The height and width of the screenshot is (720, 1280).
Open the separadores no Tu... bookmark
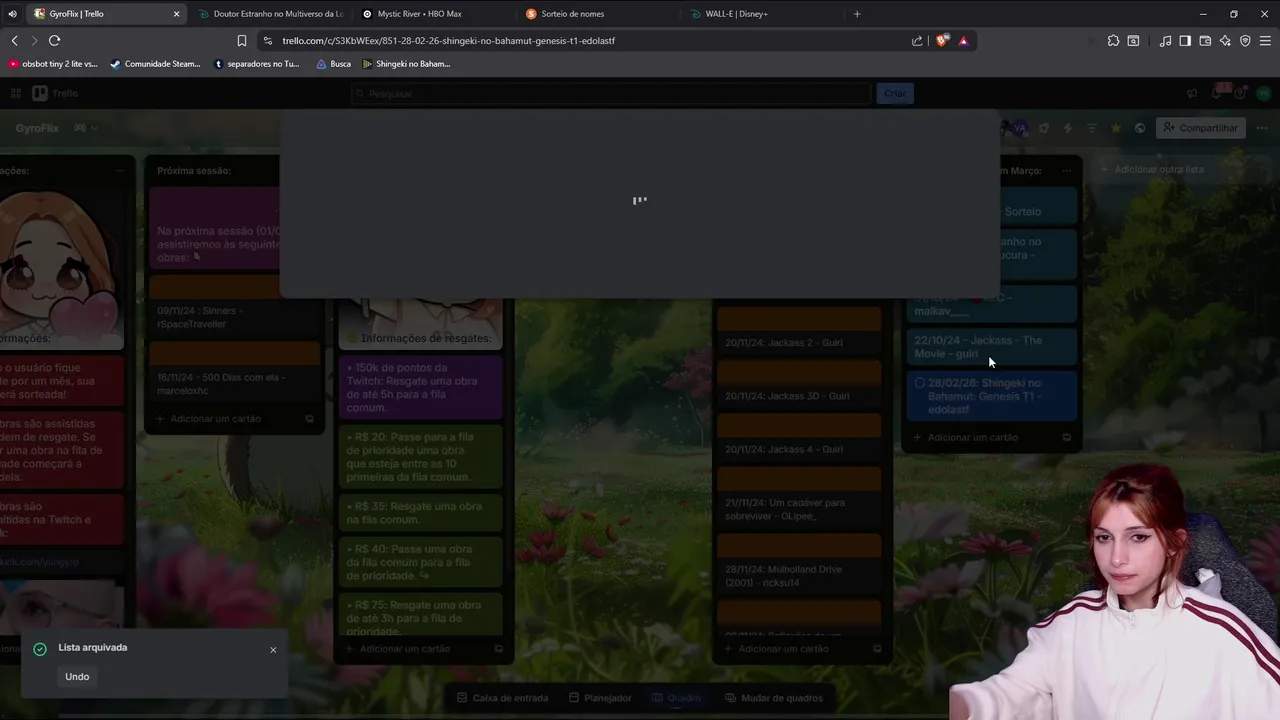257,64
